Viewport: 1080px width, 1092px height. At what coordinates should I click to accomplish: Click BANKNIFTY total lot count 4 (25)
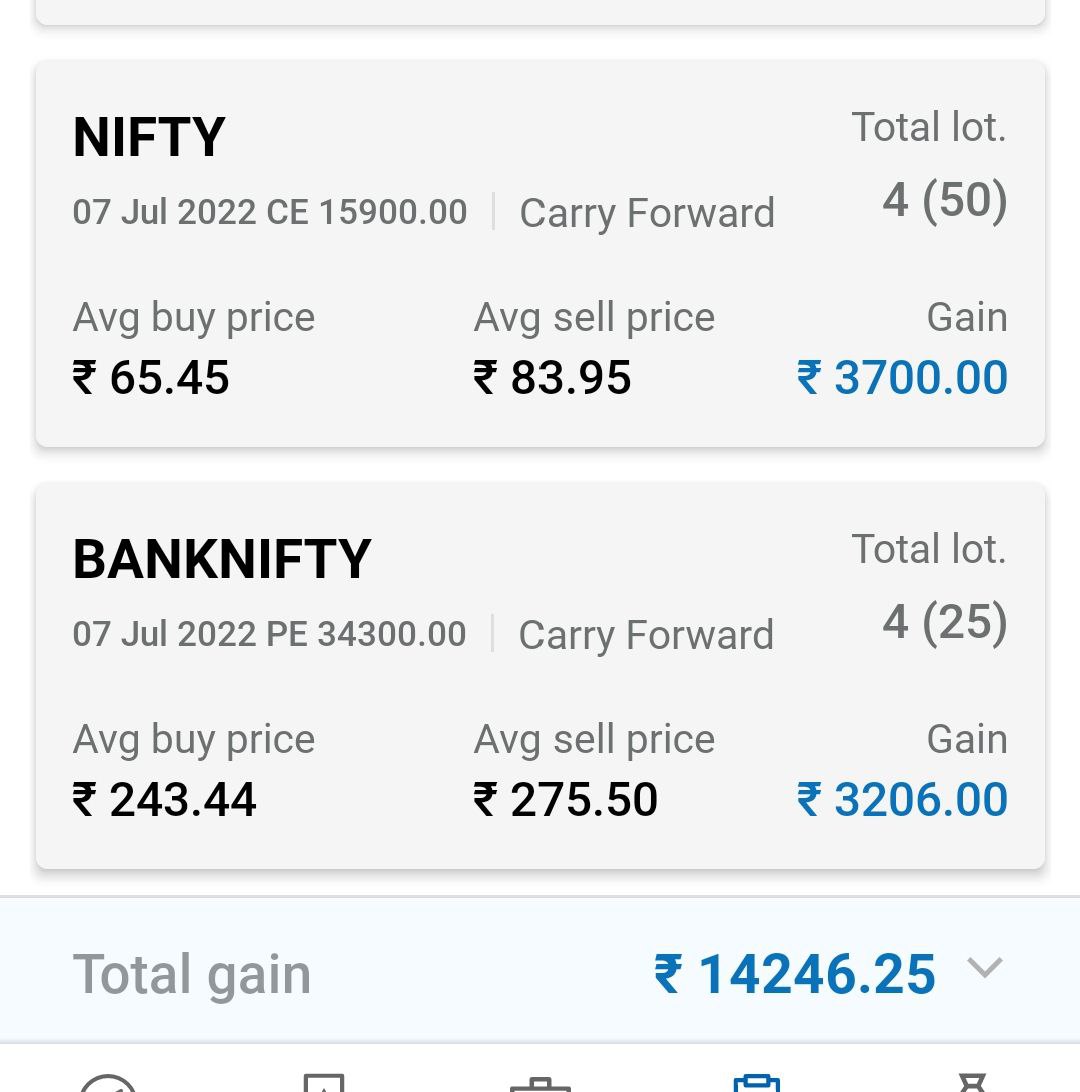coord(944,622)
